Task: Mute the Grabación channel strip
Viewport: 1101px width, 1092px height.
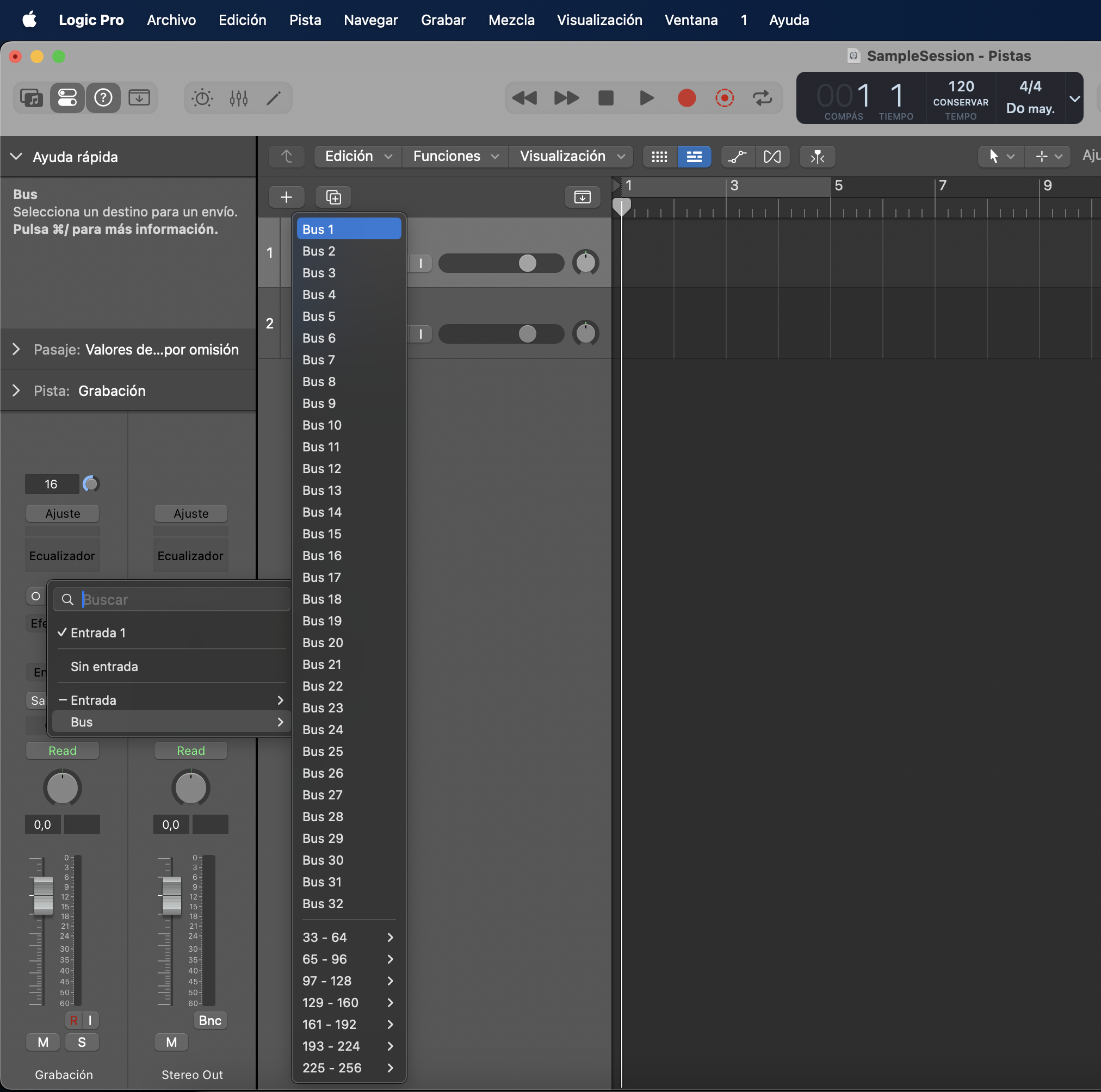Action: pyautogui.click(x=44, y=1042)
